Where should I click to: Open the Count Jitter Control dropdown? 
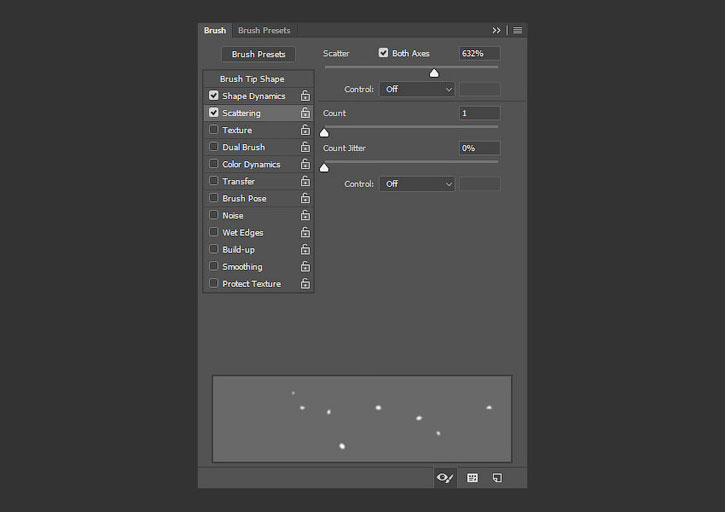417,184
